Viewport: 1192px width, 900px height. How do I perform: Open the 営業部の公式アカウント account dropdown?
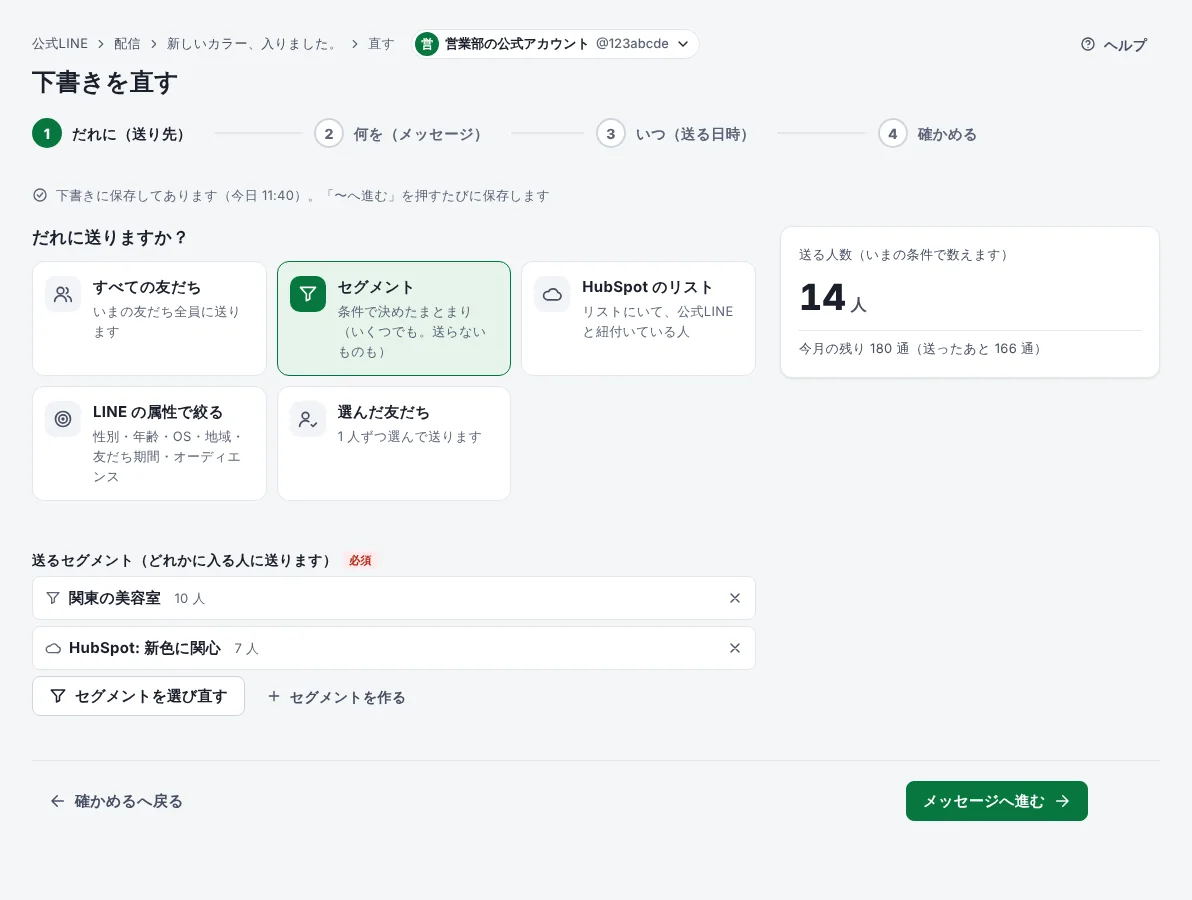[555, 44]
